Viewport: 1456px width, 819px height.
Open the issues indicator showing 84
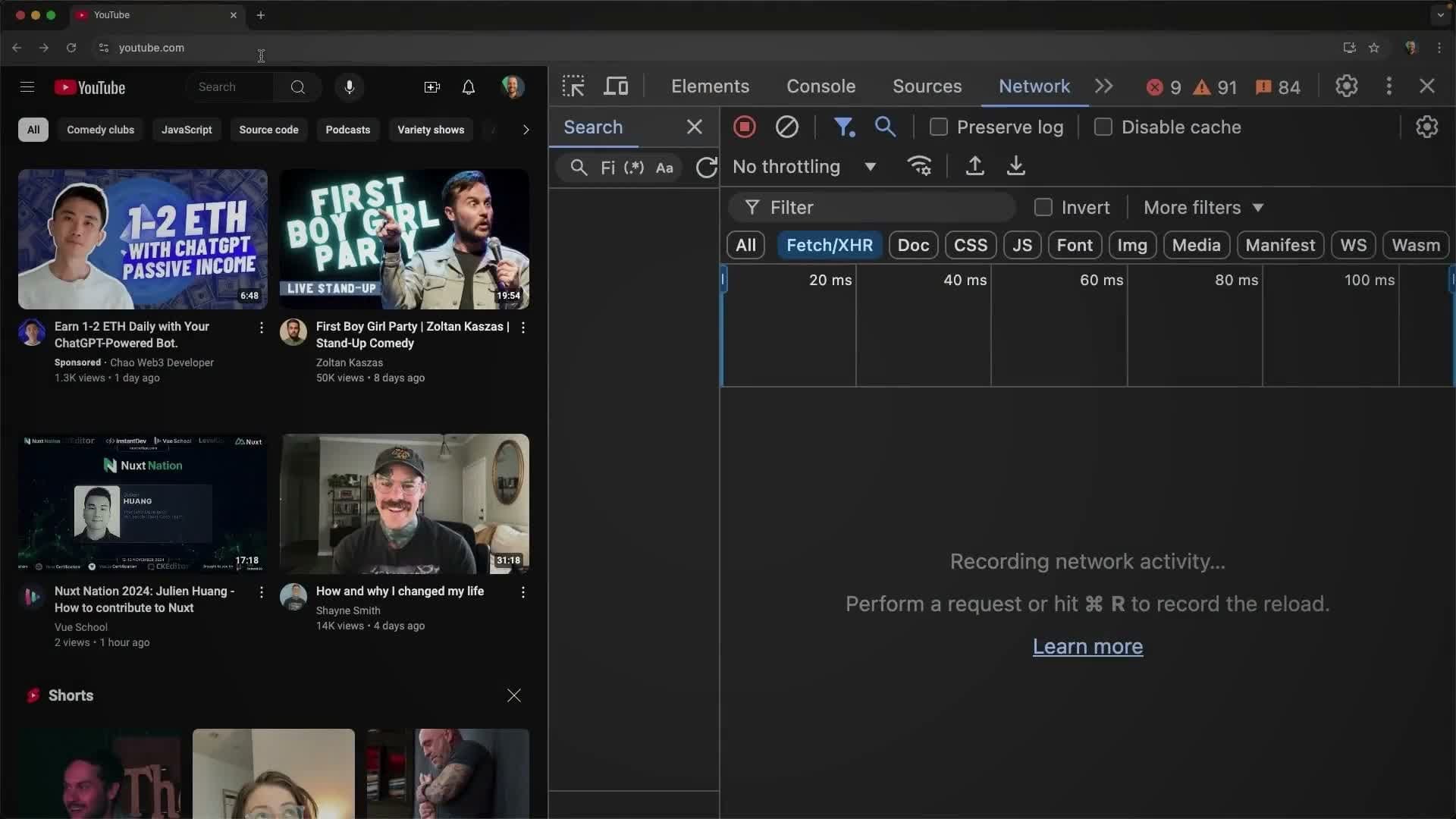tap(1278, 88)
